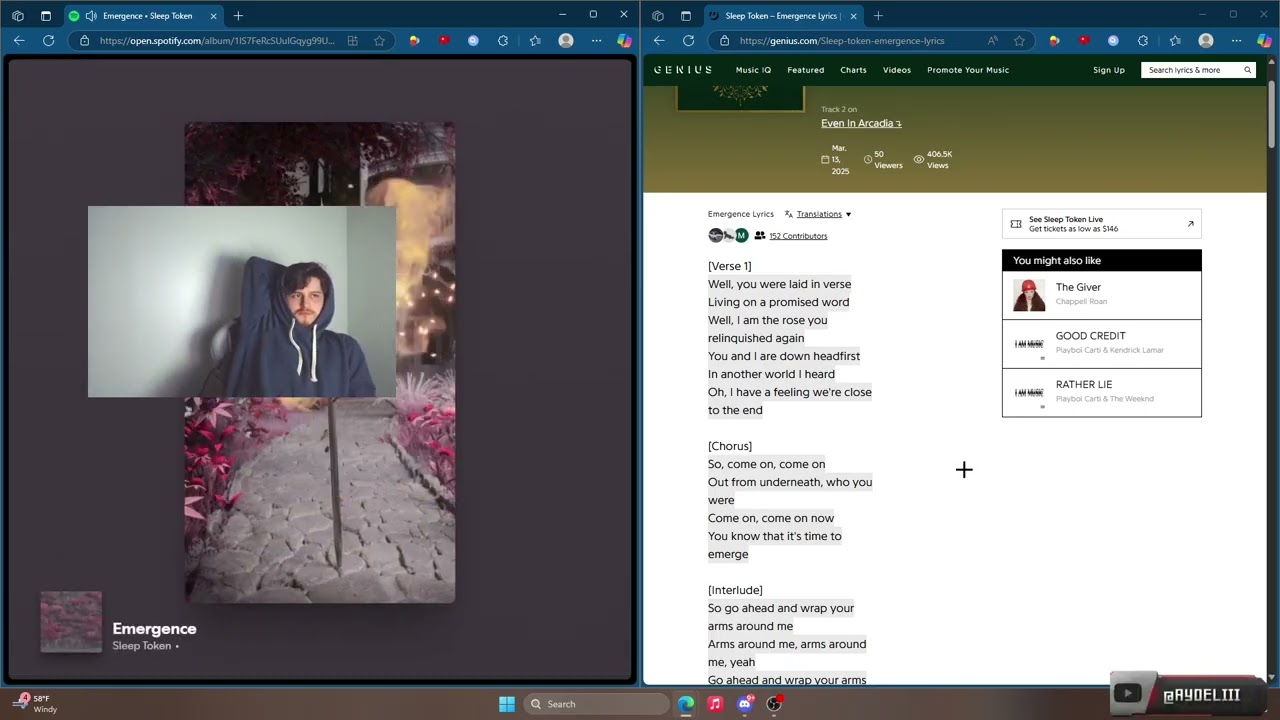Open RATHER LIE by Playboi Carti
1280x720 pixels.
click(x=1102, y=392)
